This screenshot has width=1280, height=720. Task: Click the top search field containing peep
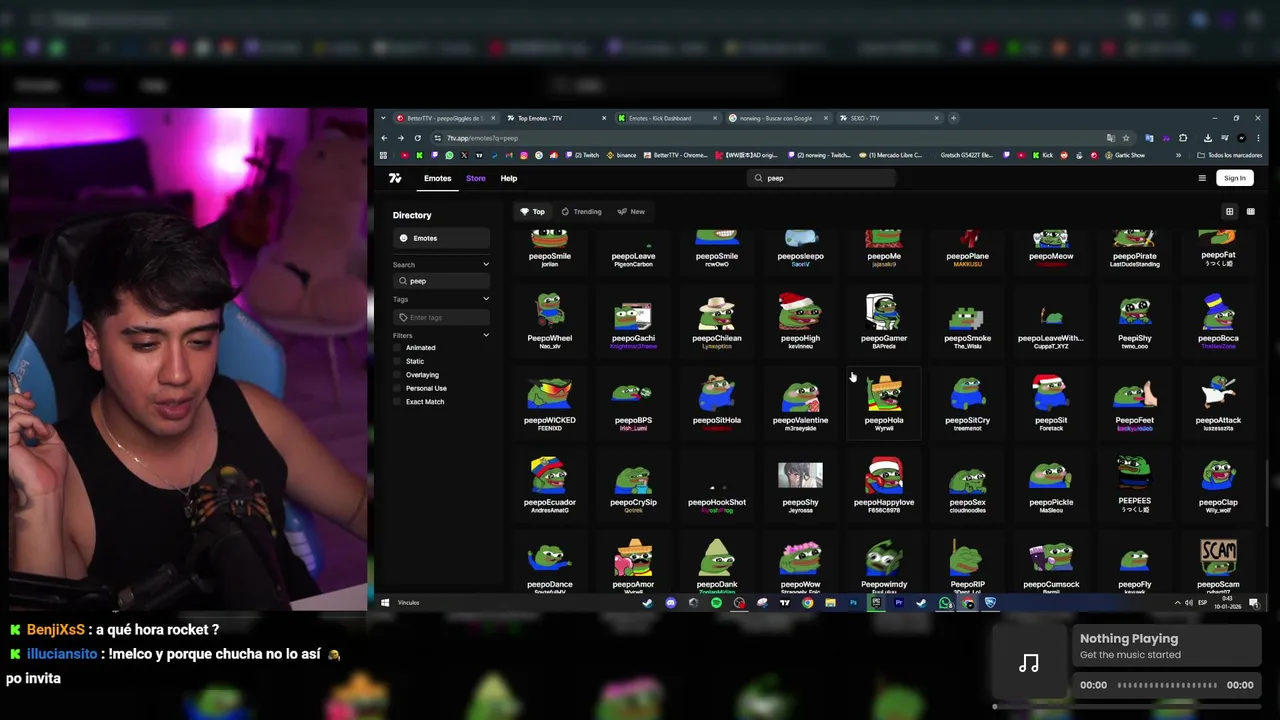click(821, 178)
